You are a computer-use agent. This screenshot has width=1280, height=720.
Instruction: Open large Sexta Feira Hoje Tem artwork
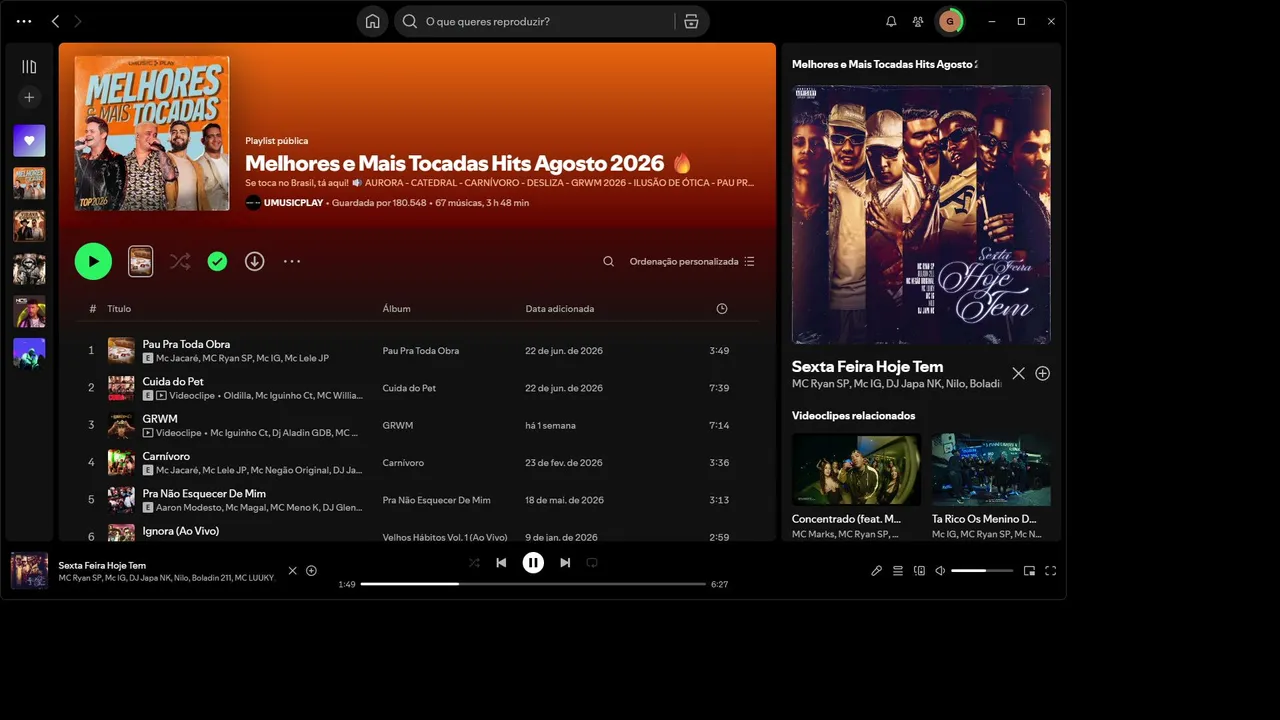[x=921, y=215]
